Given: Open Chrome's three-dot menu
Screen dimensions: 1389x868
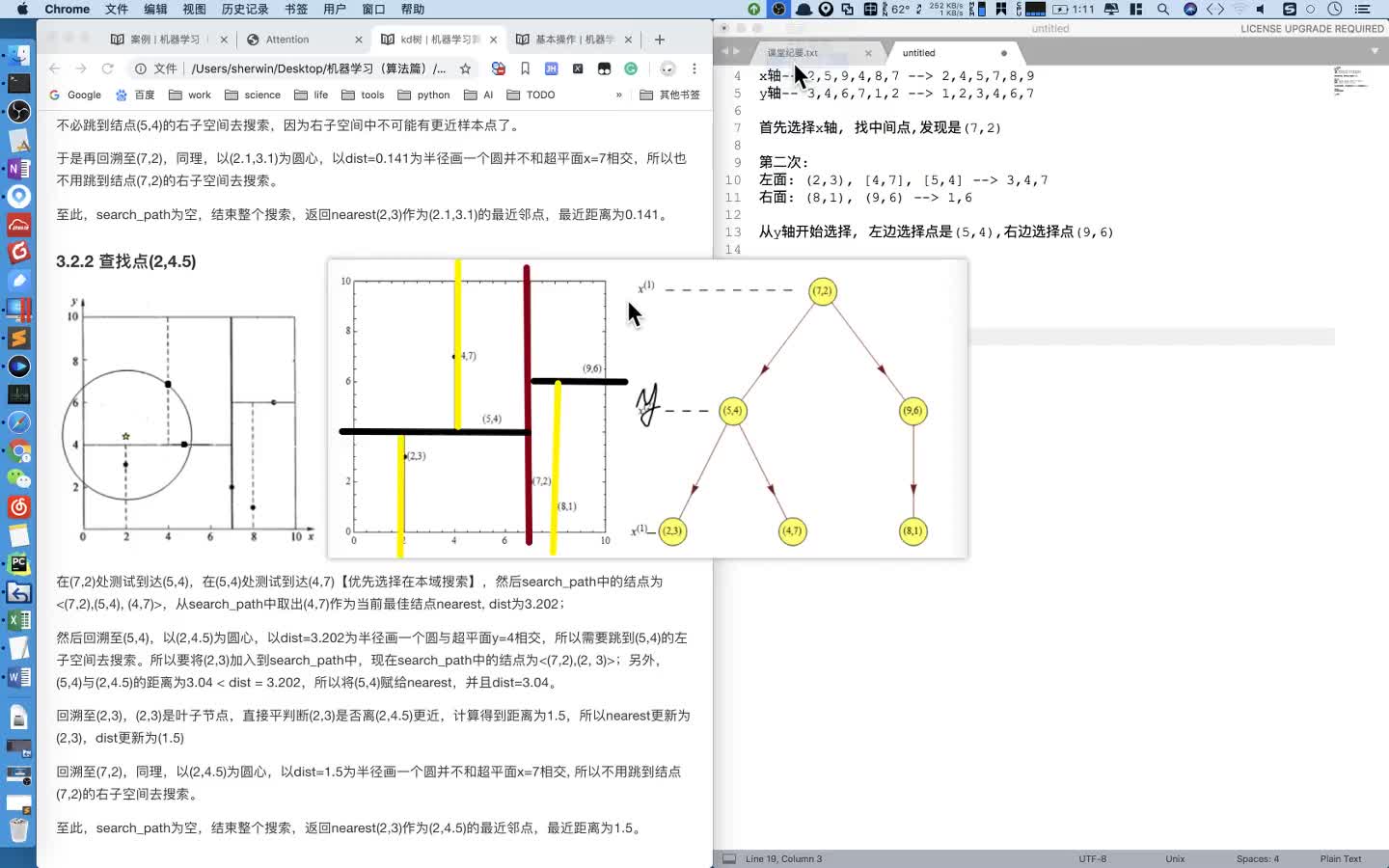Looking at the screenshot, I should click(694, 68).
